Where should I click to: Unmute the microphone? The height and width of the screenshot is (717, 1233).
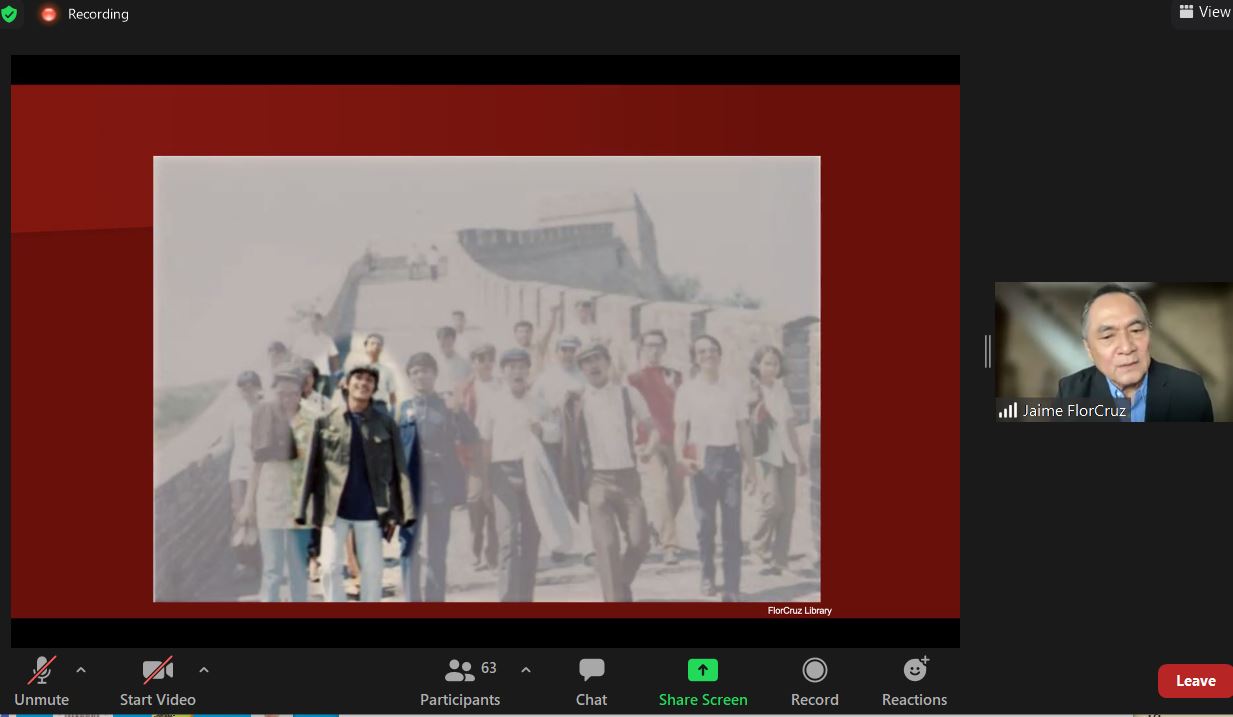point(42,683)
